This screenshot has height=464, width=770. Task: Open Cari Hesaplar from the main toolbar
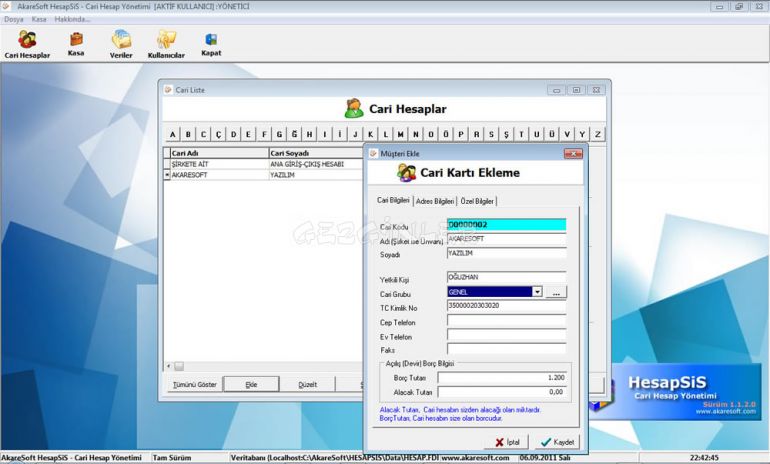coord(27,44)
